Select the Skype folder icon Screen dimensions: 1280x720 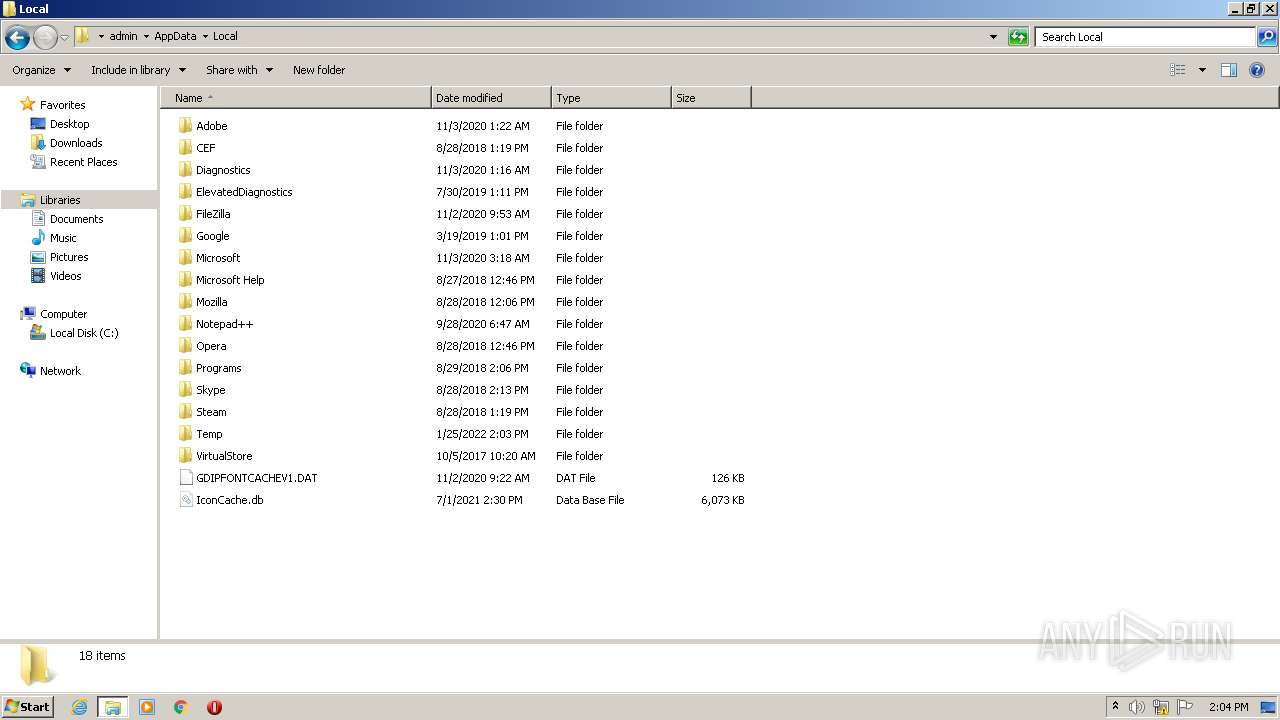185,390
